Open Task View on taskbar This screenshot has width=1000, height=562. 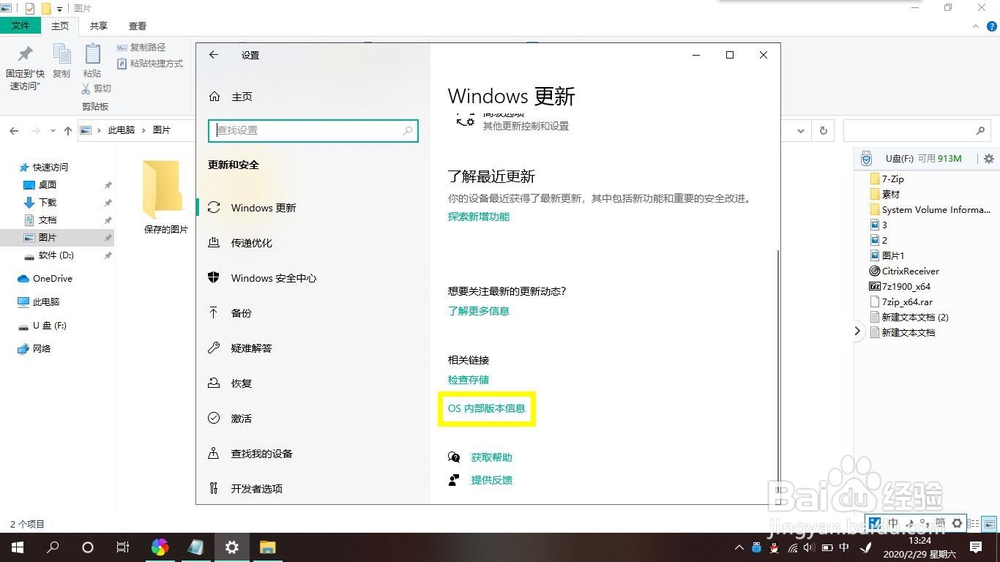coord(122,547)
